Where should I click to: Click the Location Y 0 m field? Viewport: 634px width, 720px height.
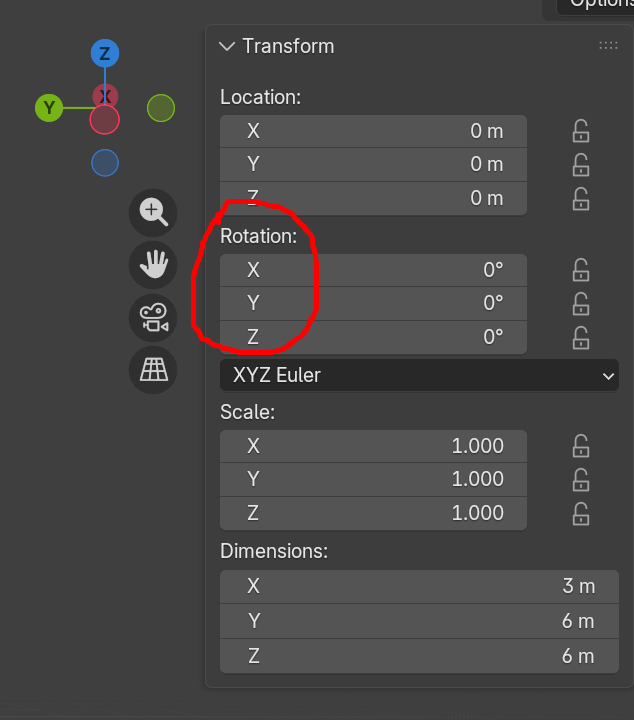[x=373, y=164]
